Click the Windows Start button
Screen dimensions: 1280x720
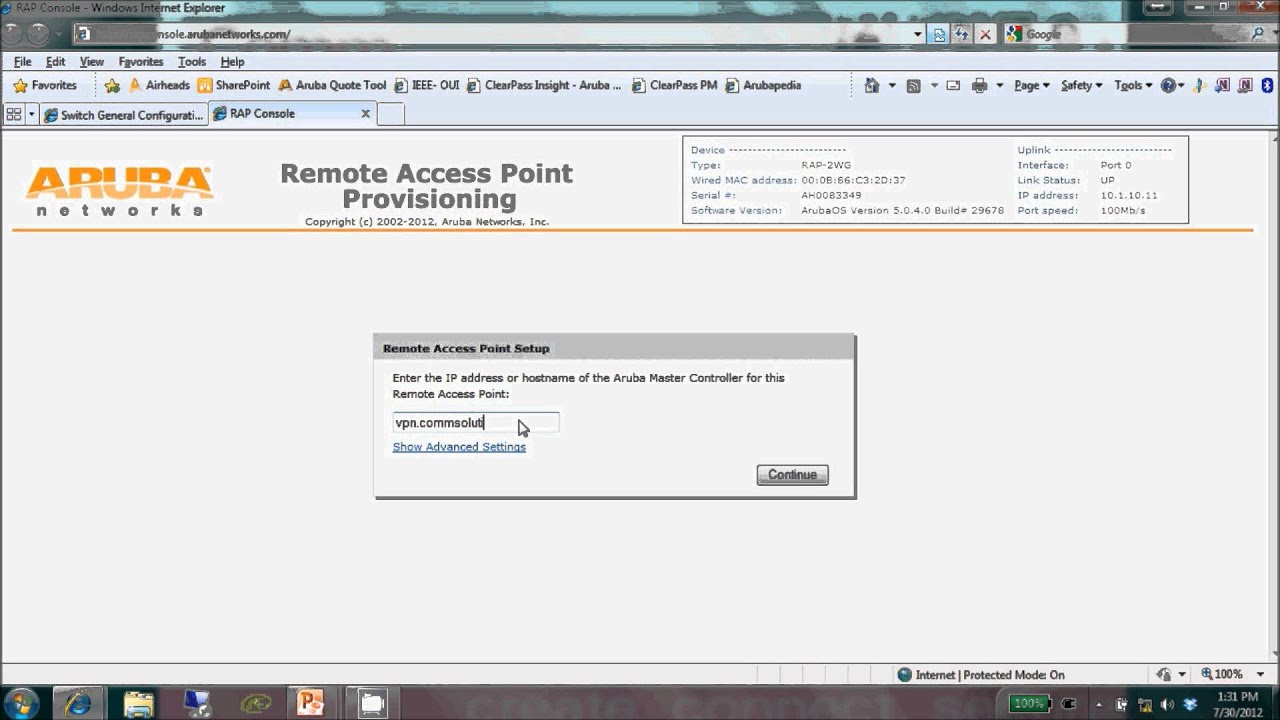pyautogui.click(x=21, y=703)
